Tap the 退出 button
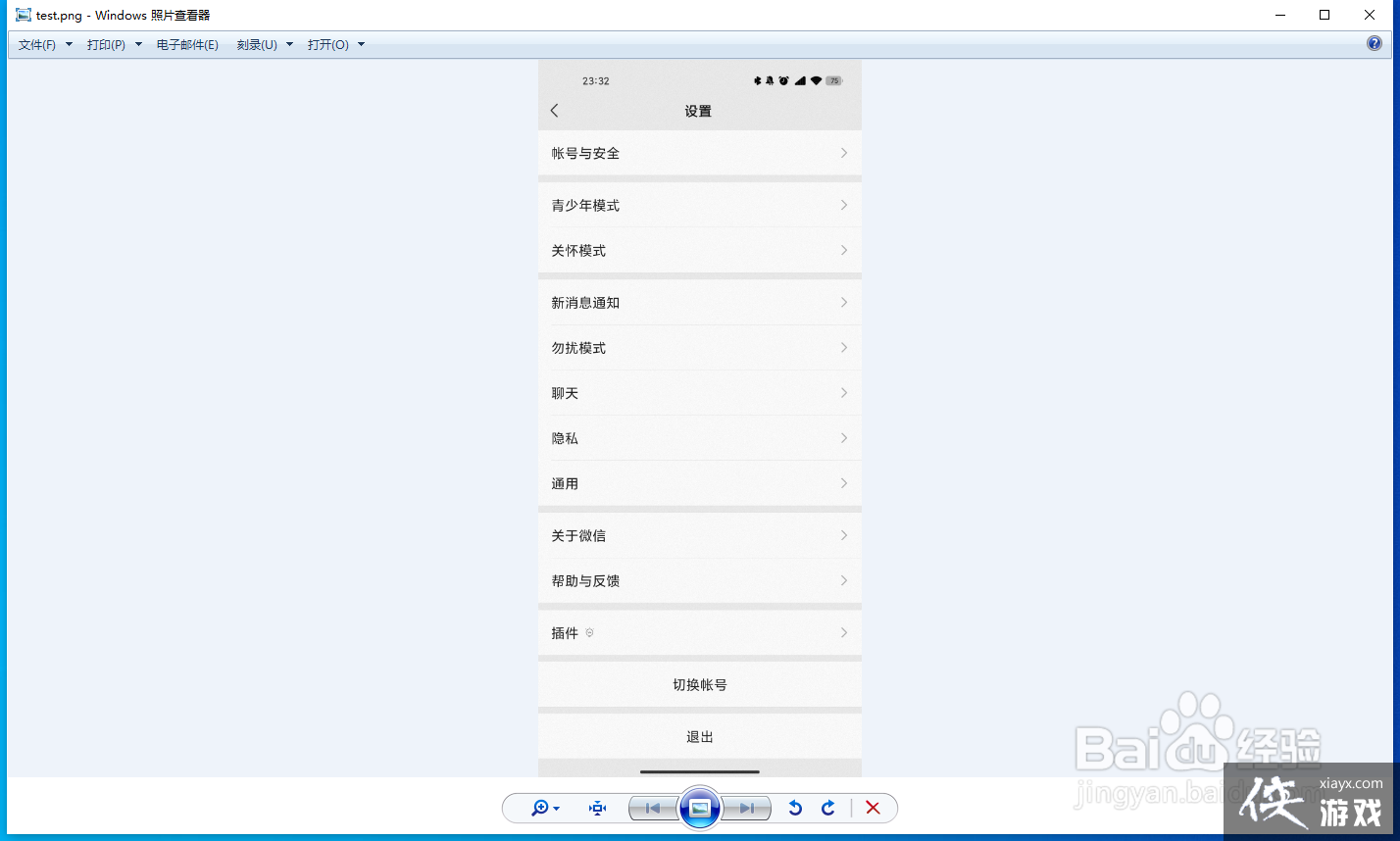 [700, 736]
